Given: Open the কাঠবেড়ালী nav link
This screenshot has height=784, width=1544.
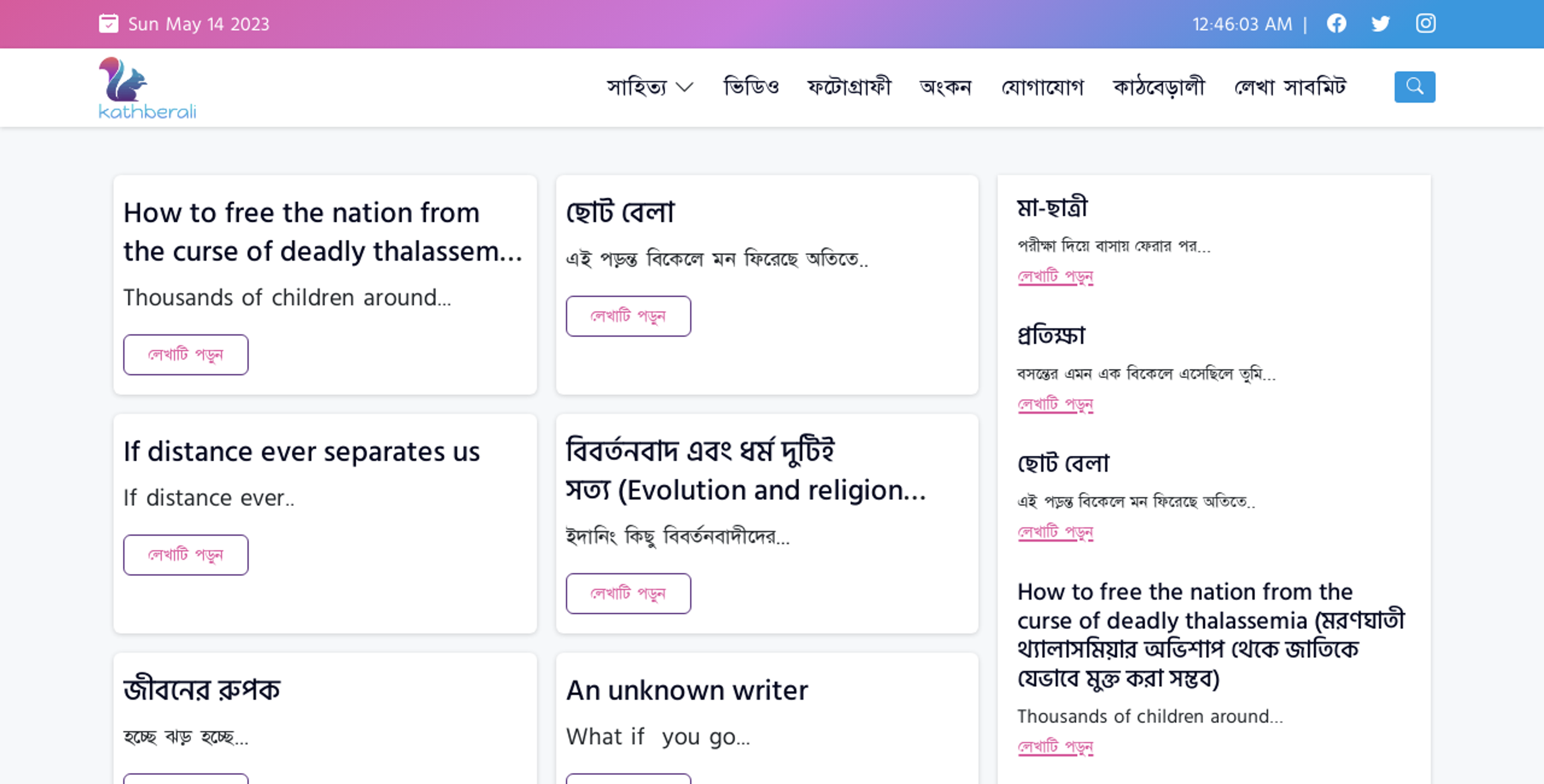Looking at the screenshot, I should (x=1158, y=88).
